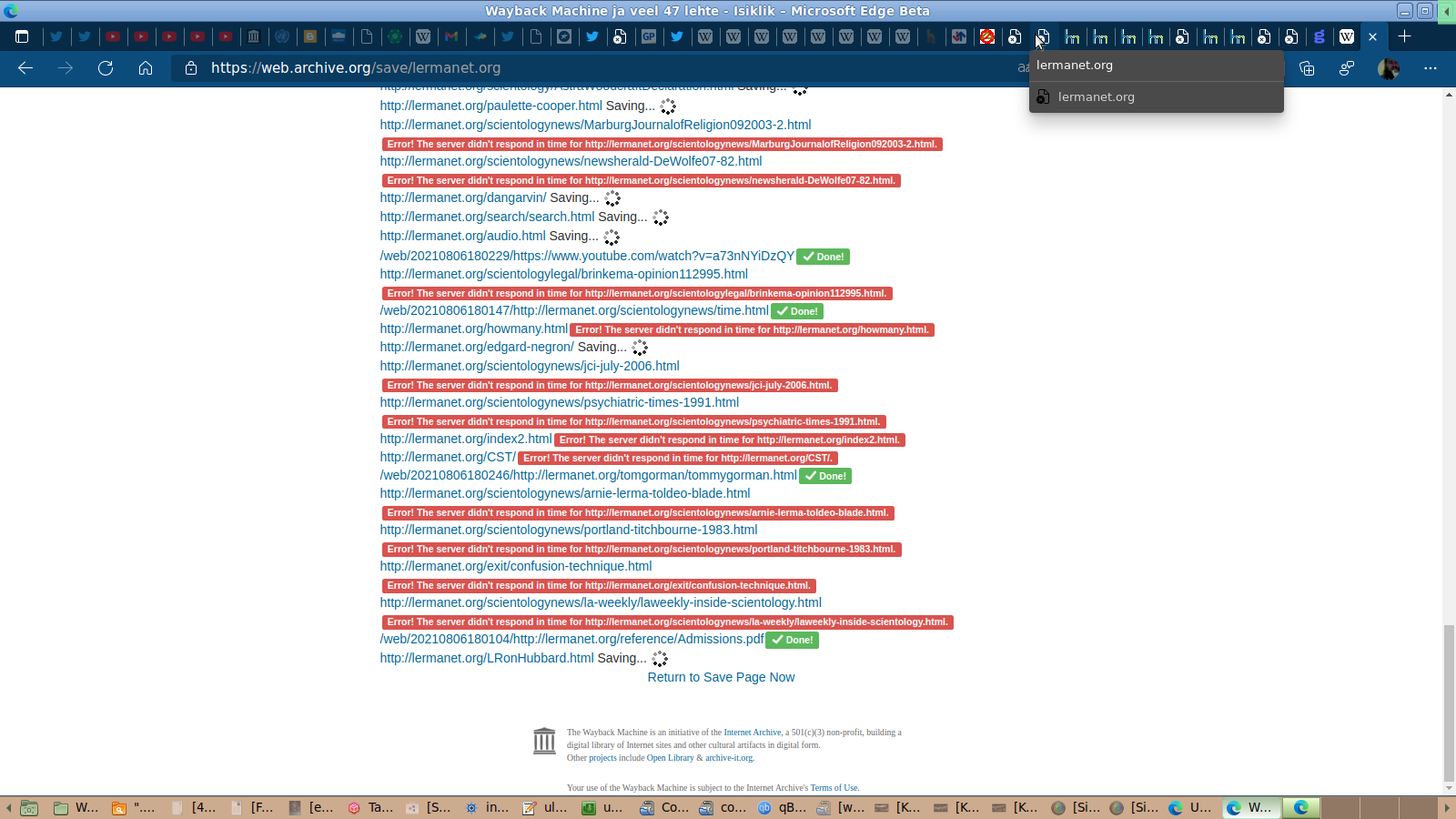Follow the Open Library footer link
This screenshot has height=819, width=1456.
[671, 758]
